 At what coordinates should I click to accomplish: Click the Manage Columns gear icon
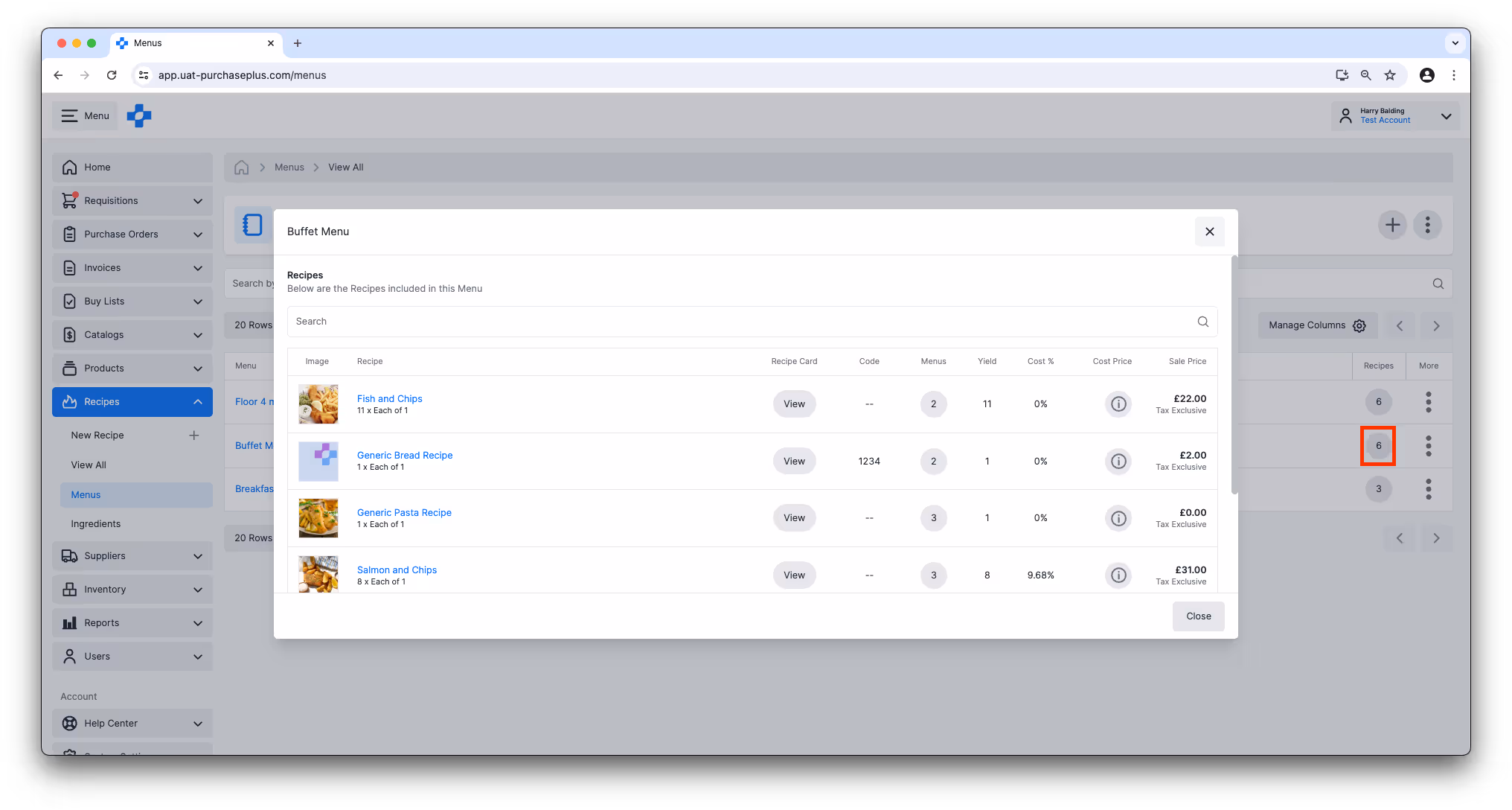(1359, 325)
